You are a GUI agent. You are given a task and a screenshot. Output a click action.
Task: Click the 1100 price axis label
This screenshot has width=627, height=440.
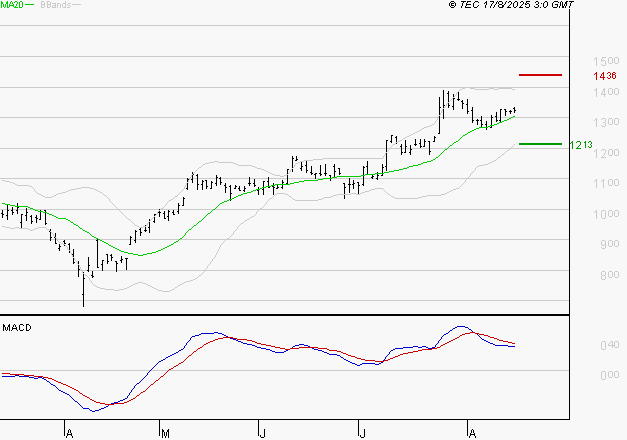click(x=606, y=183)
